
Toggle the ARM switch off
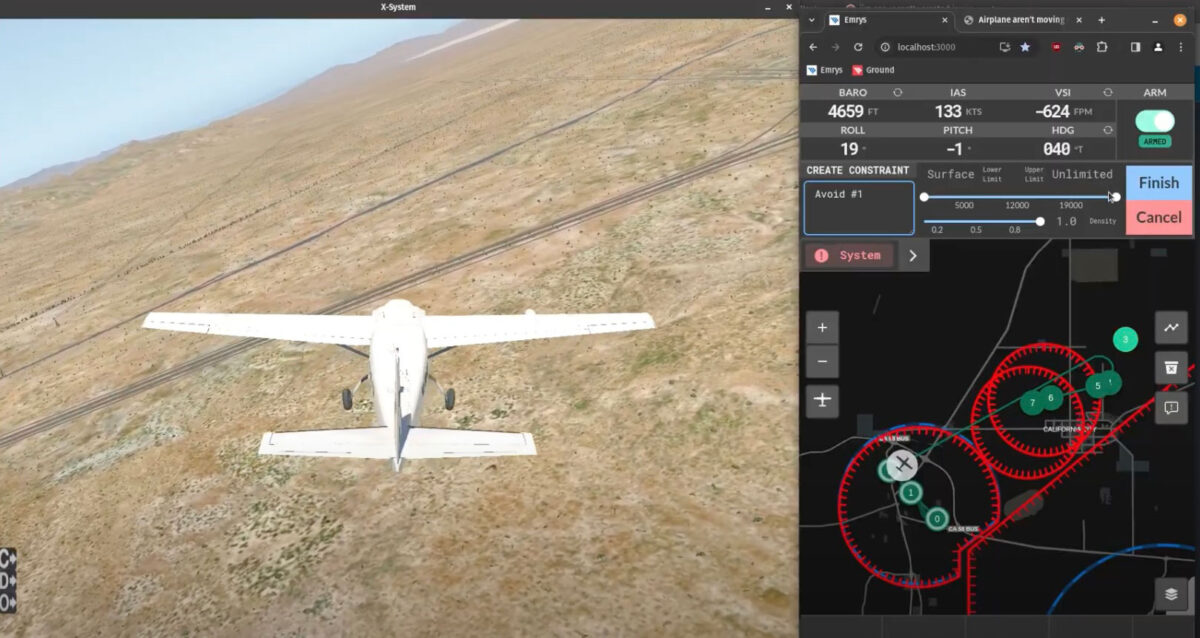1155,121
